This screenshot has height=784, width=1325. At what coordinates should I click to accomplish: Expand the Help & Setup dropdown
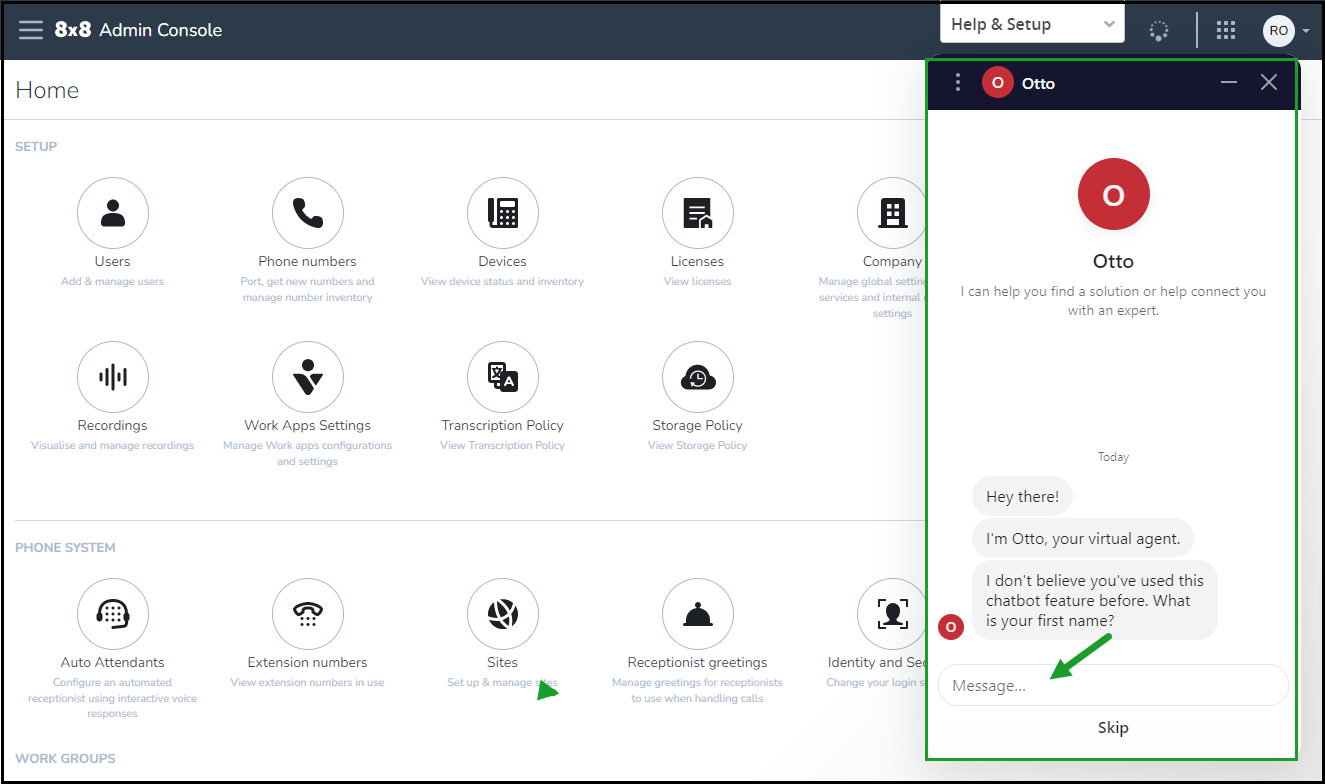1032,24
